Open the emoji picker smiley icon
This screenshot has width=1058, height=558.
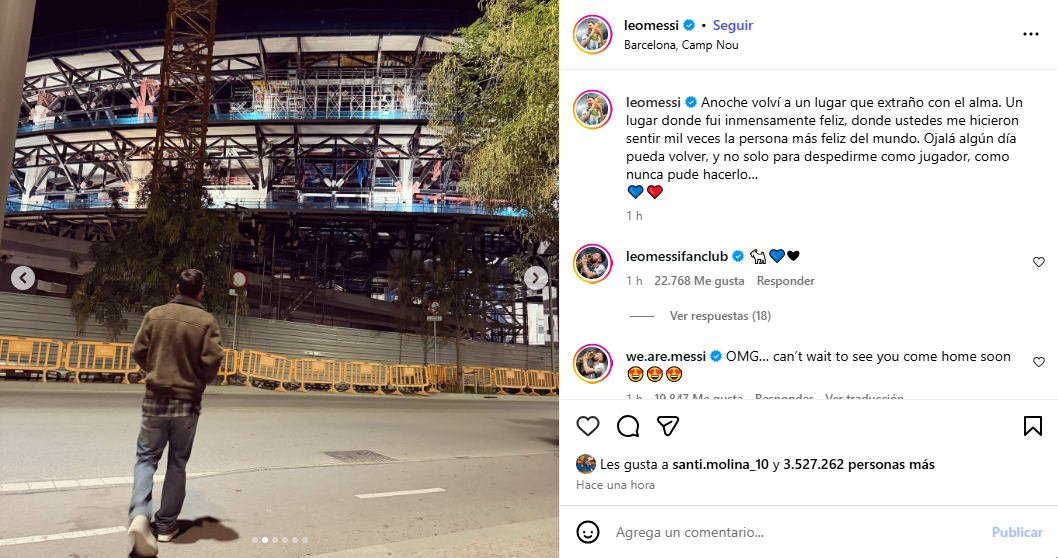point(588,532)
